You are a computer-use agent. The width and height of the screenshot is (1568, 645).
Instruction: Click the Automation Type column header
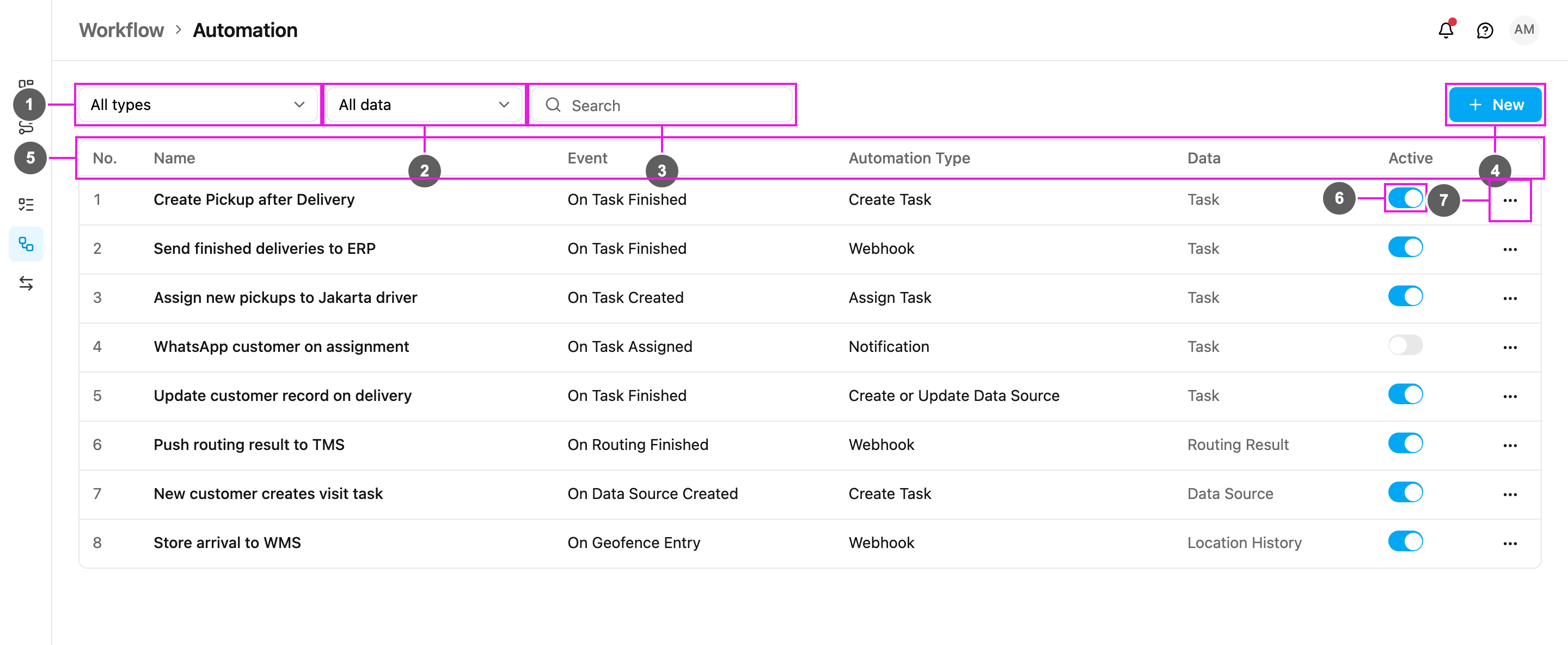pos(909,159)
